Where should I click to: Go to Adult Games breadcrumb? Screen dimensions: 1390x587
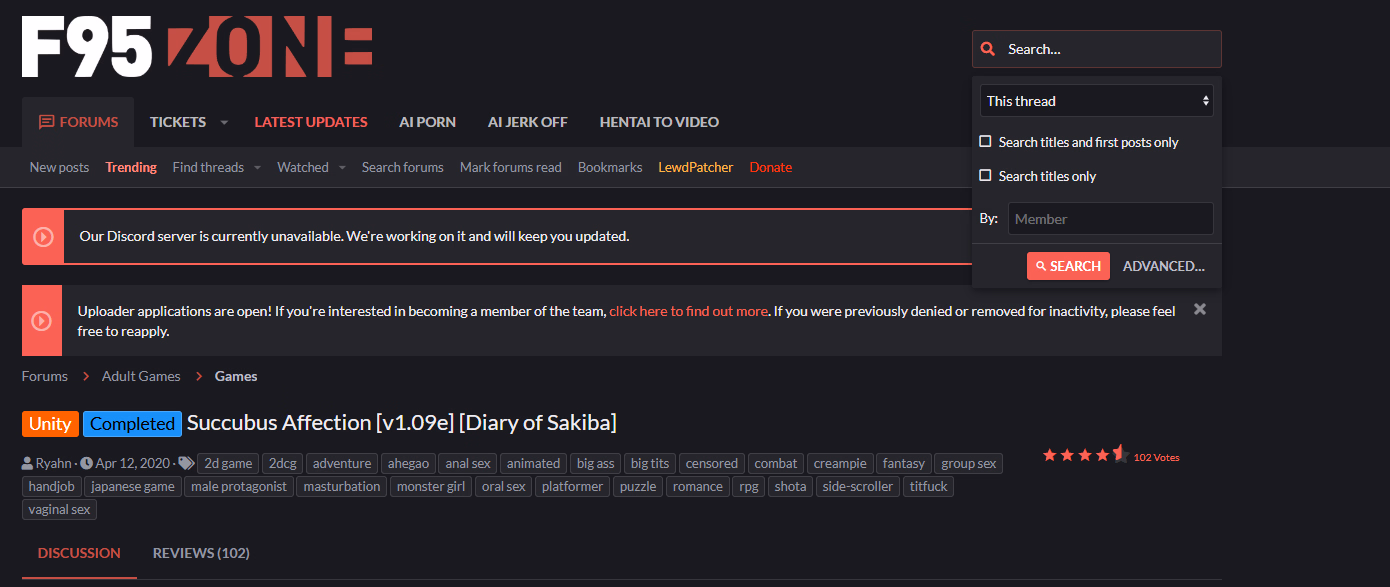[x=141, y=376]
